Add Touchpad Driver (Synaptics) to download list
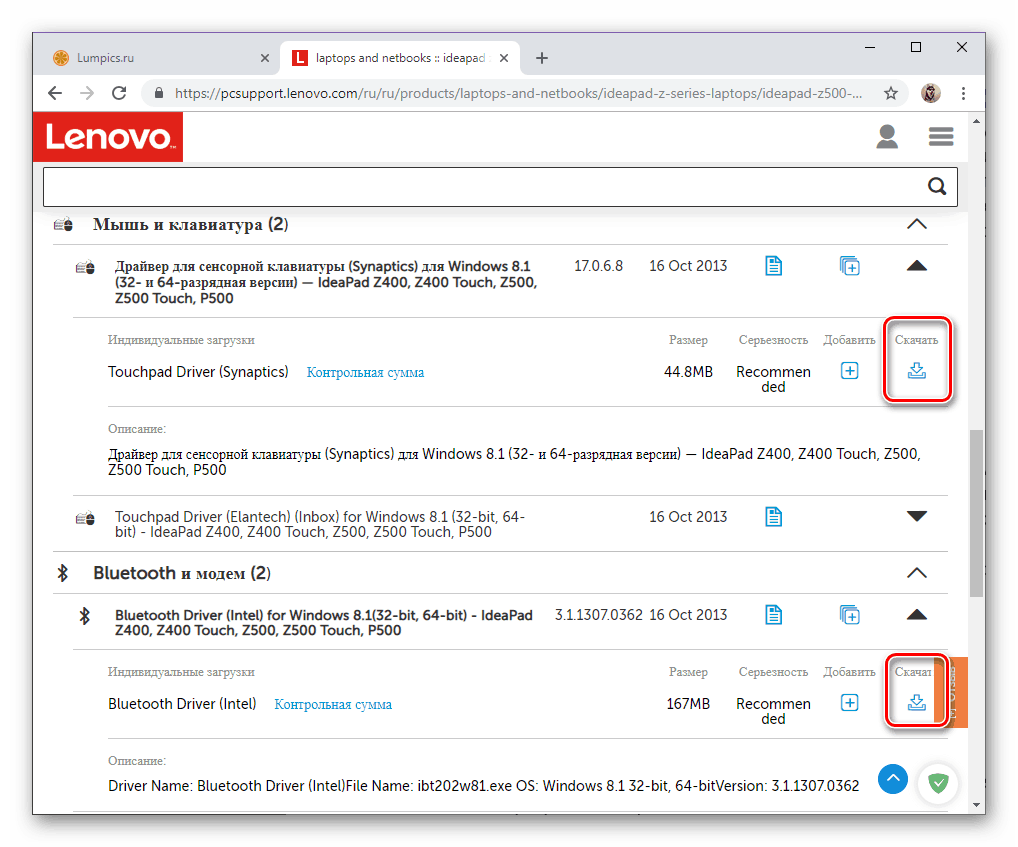1018x847 pixels. [x=849, y=370]
